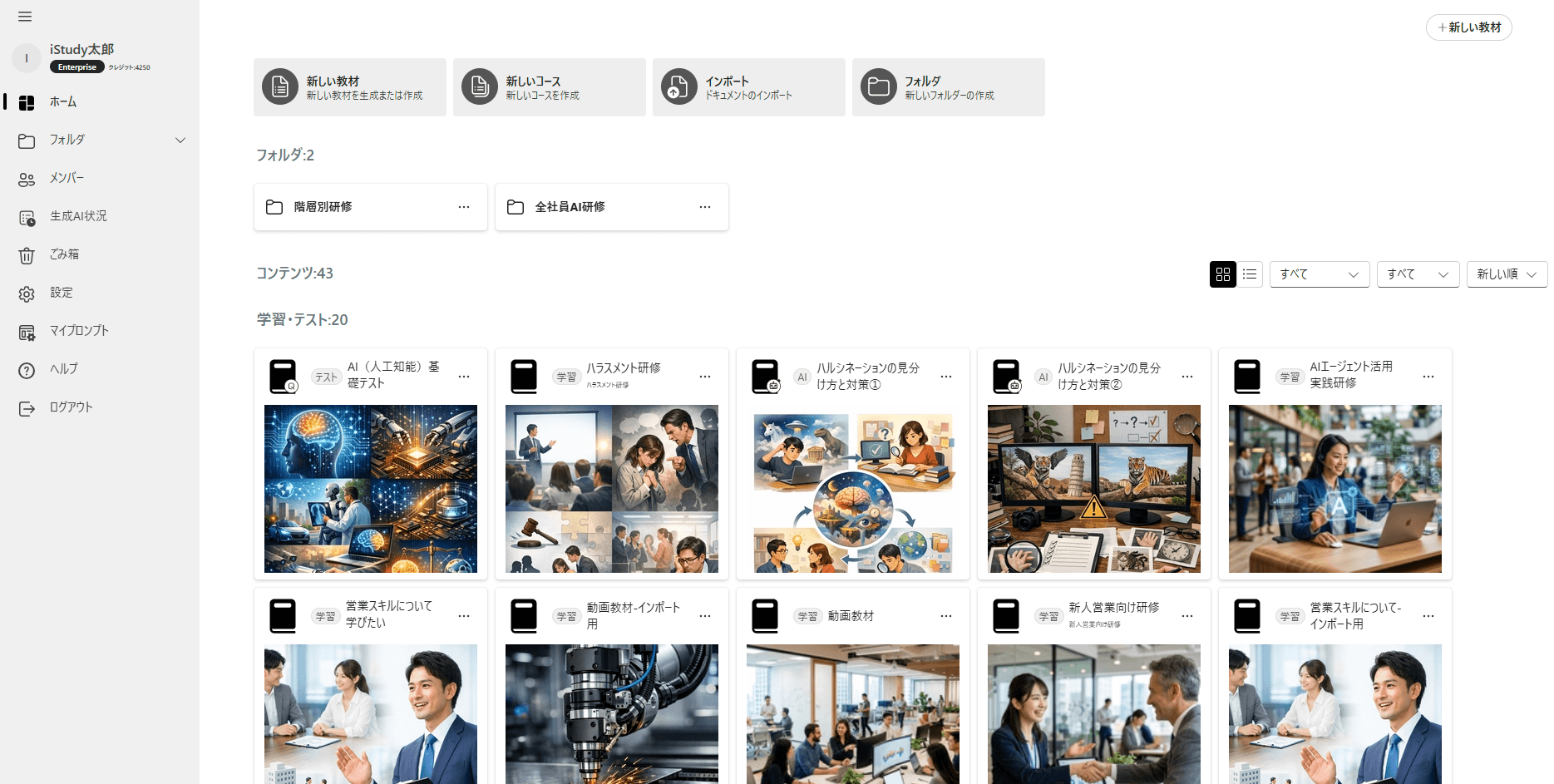Viewport: 1554px width, 784px height.
Task: Click the フォルダ creation icon tile
Action: tap(879, 86)
